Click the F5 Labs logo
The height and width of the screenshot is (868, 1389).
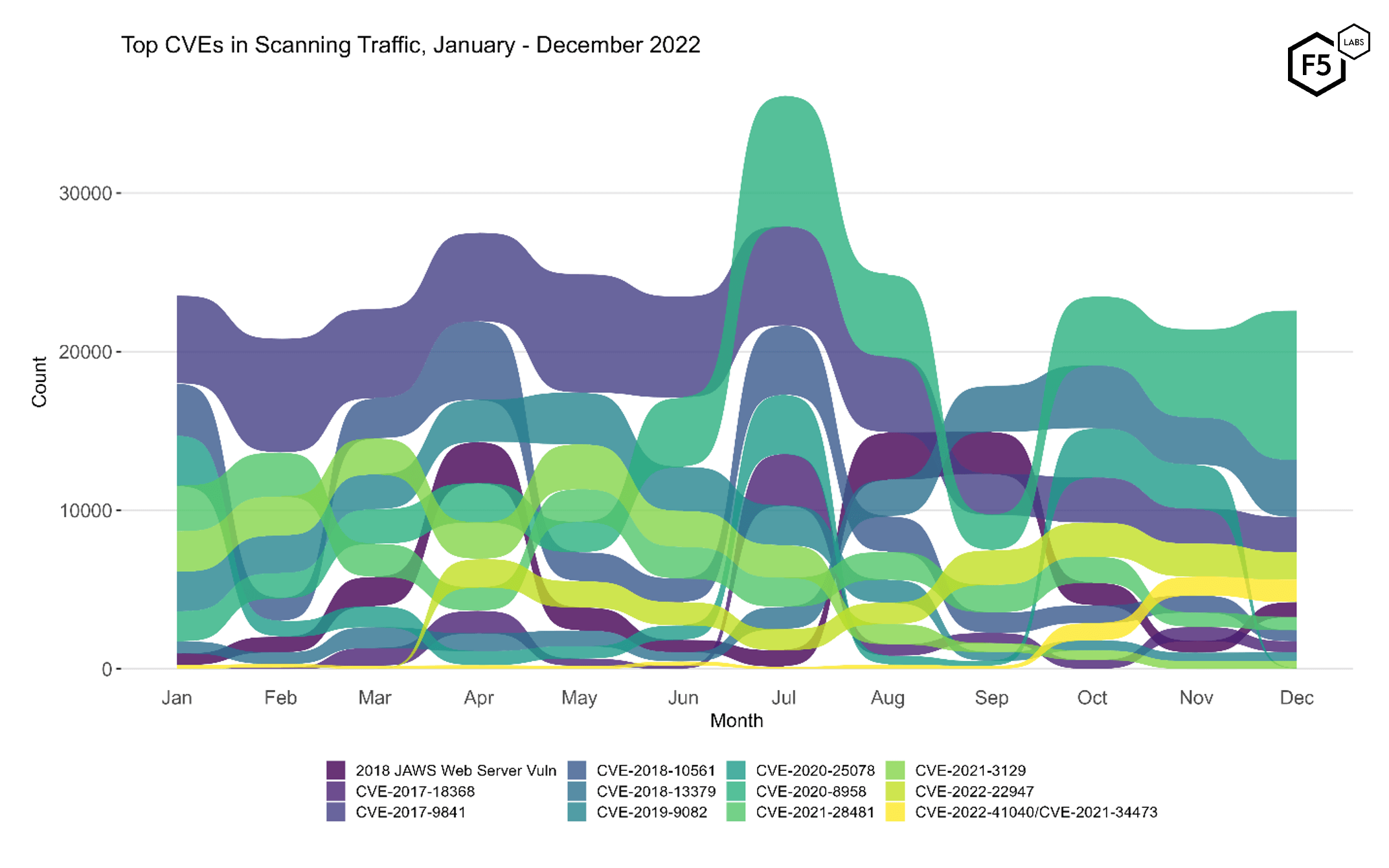1317,65
